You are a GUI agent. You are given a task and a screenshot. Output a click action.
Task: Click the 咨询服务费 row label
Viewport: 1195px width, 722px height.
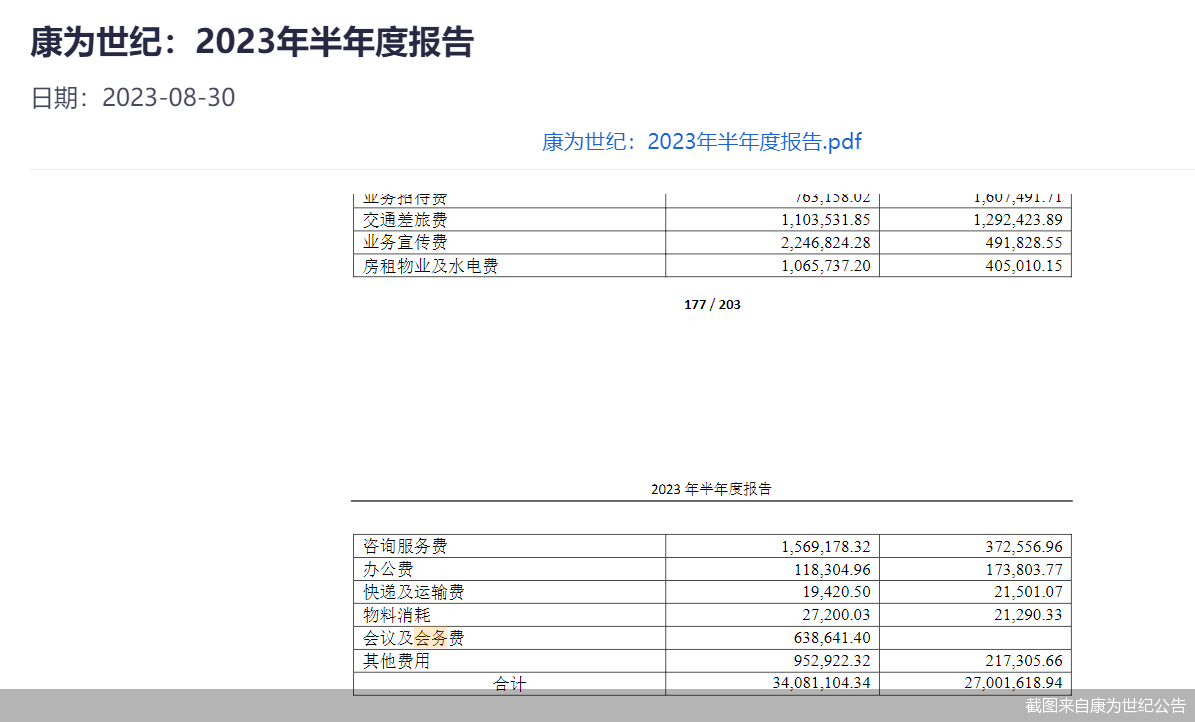[405, 546]
